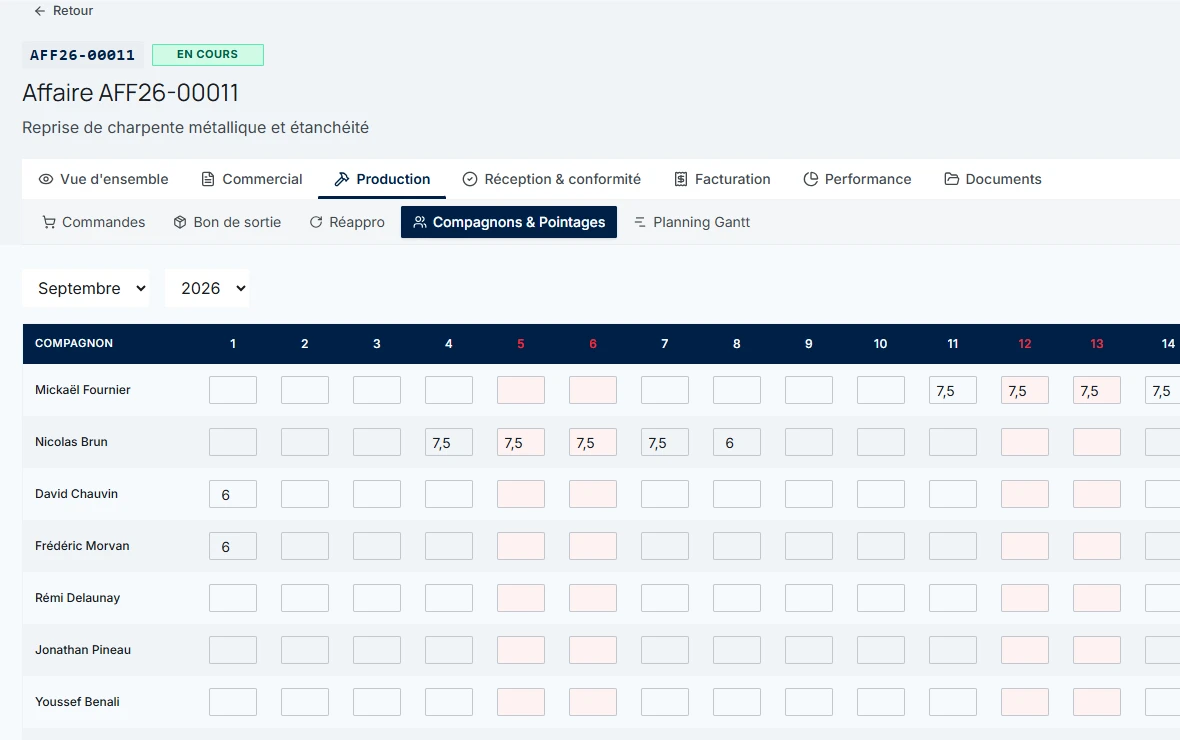1180x740 pixels.
Task: Click the Jonathan Pineau row name
Action: pyautogui.click(x=83, y=650)
